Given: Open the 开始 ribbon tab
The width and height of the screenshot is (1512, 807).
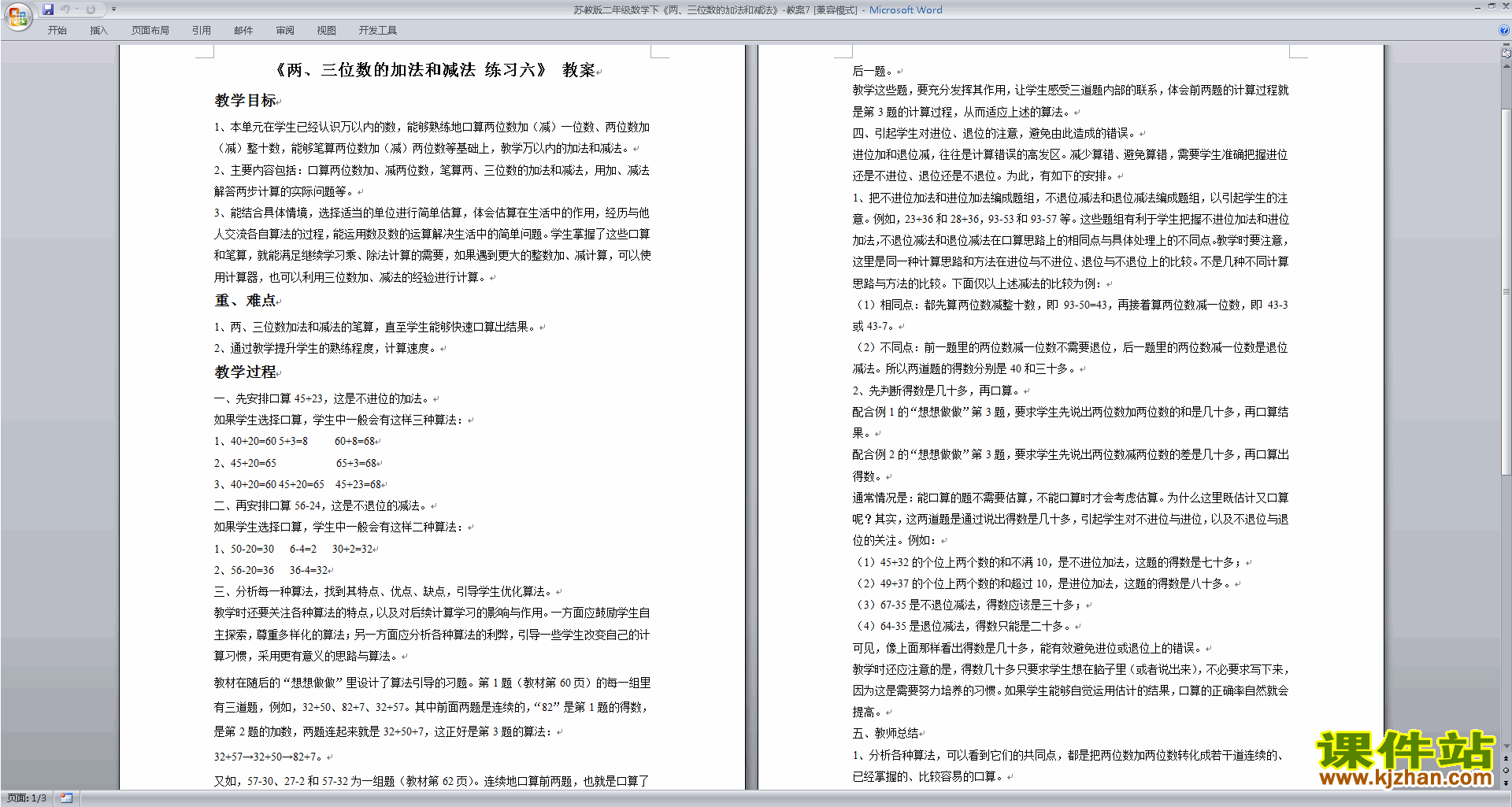Looking at the screenshot, I should [x=57, y=30].
